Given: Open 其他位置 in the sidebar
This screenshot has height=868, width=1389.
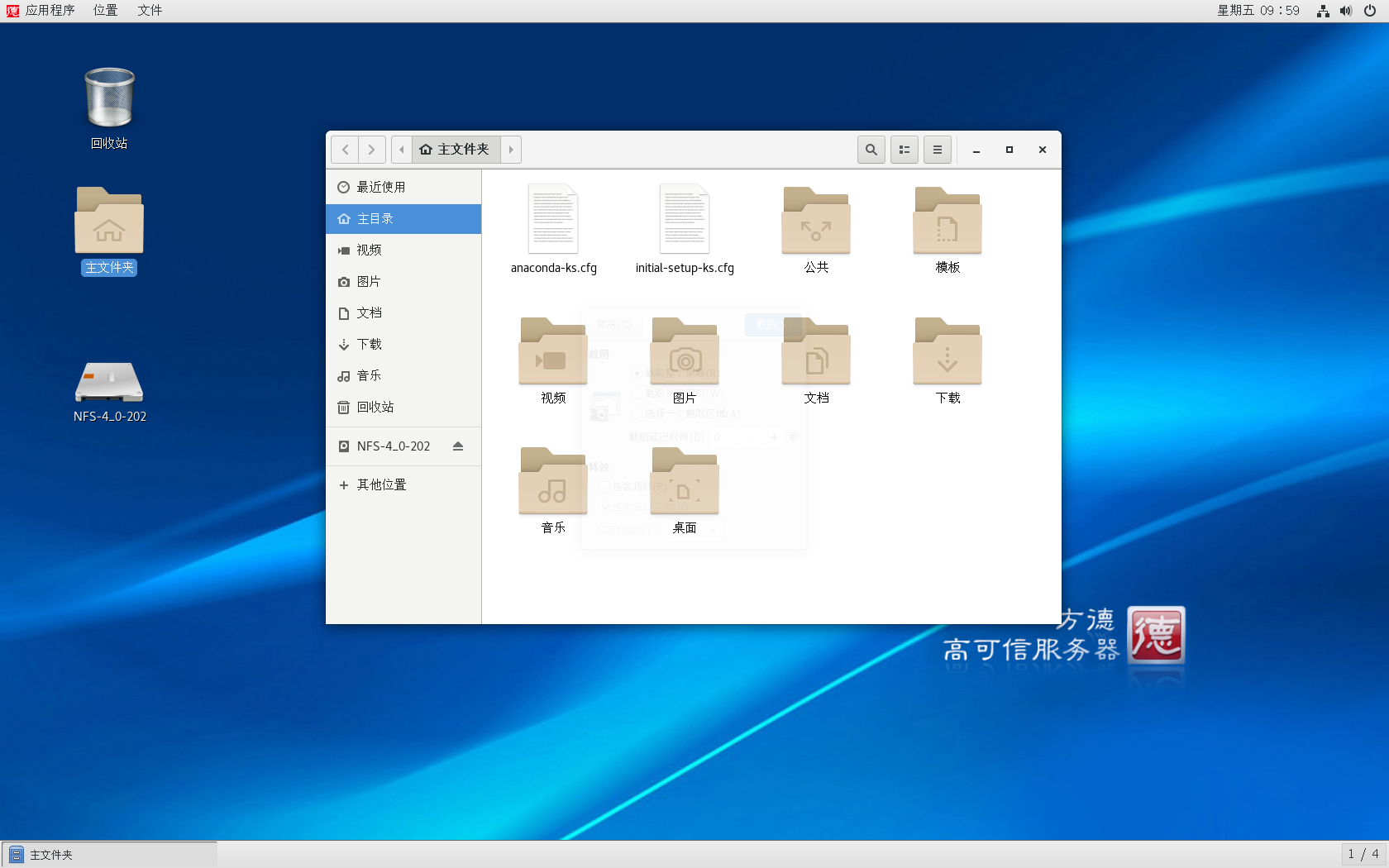Looking at the screenshot, I should [403, 484].
